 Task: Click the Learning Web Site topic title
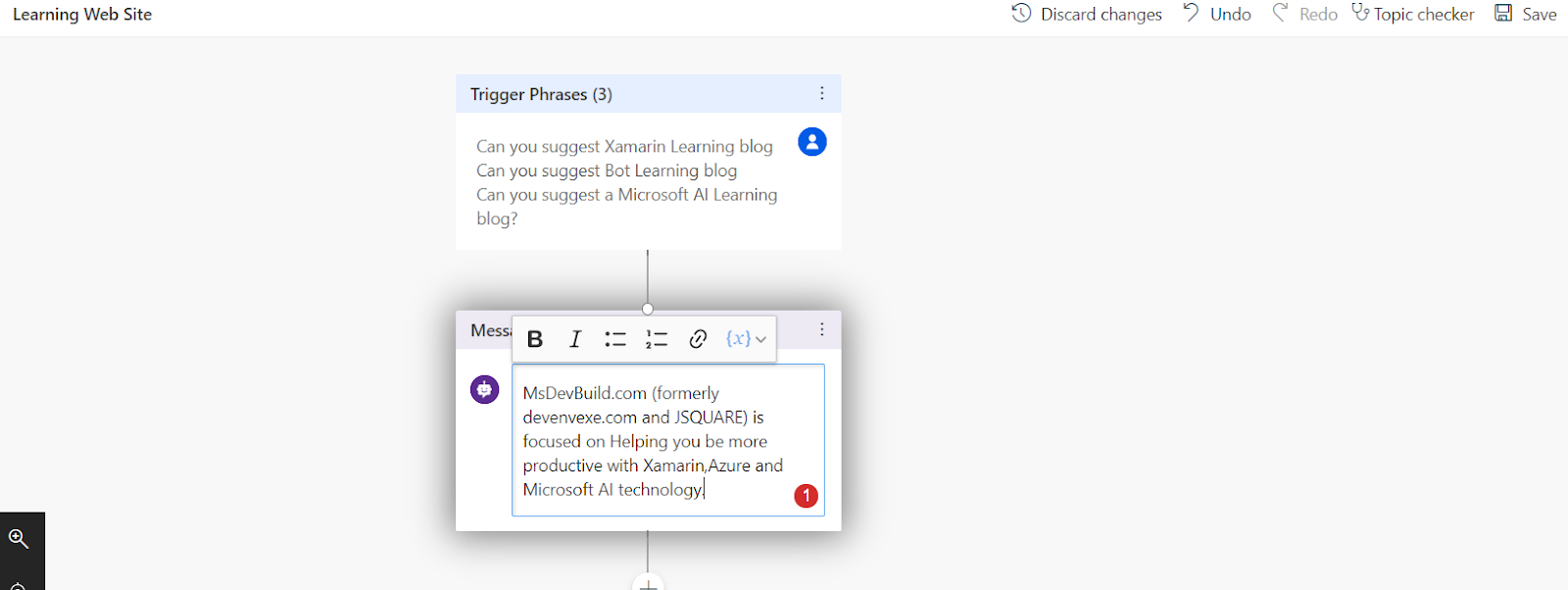pos(82,14)
